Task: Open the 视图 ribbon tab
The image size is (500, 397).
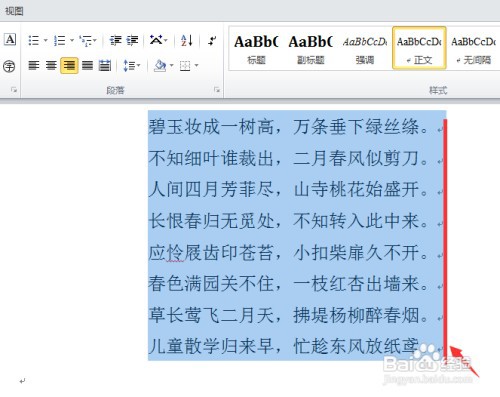Action: 14,11
